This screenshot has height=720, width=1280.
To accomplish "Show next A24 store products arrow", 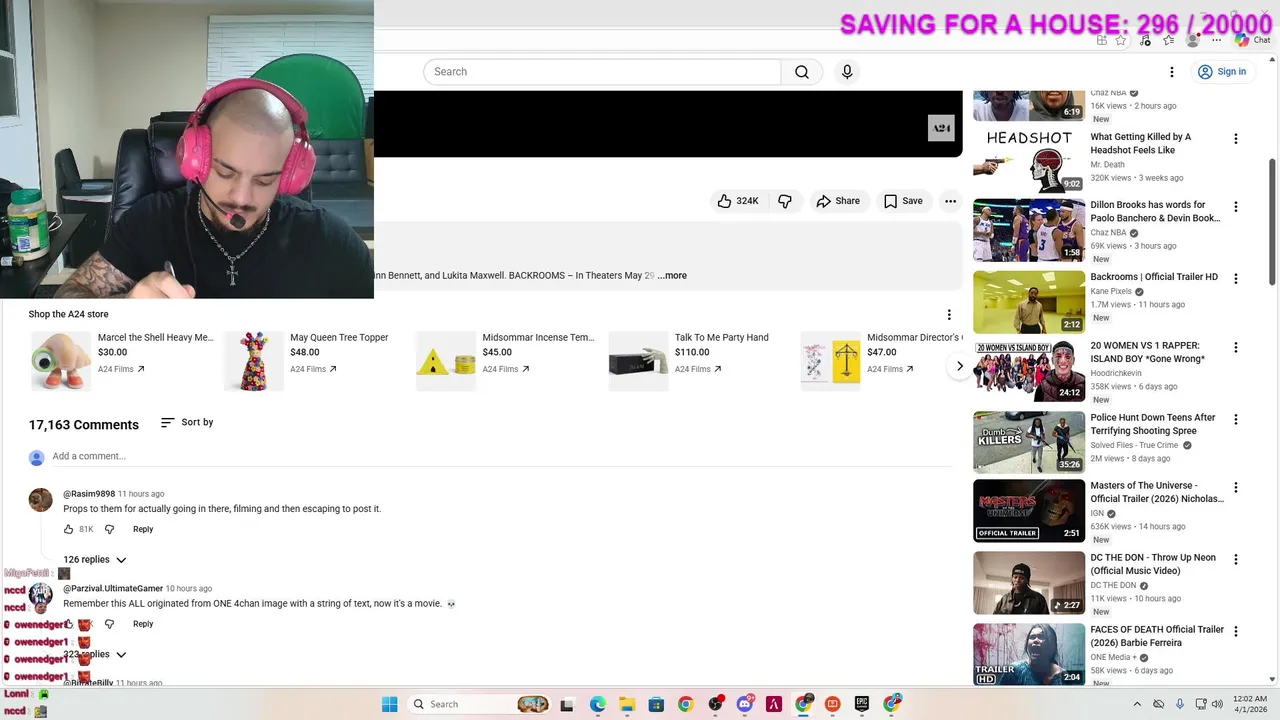I will coord(959,366).
